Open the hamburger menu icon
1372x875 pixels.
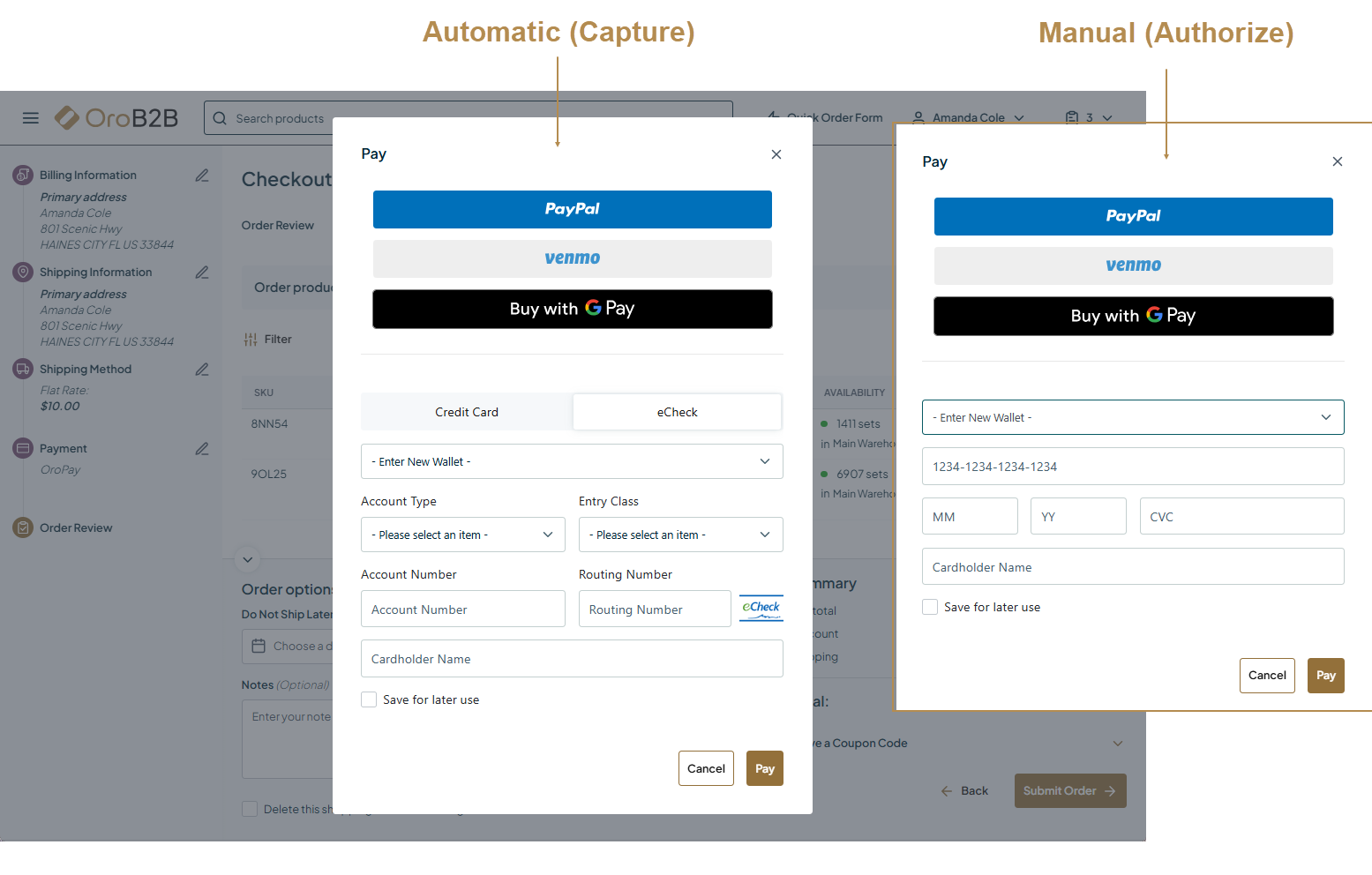31,118
